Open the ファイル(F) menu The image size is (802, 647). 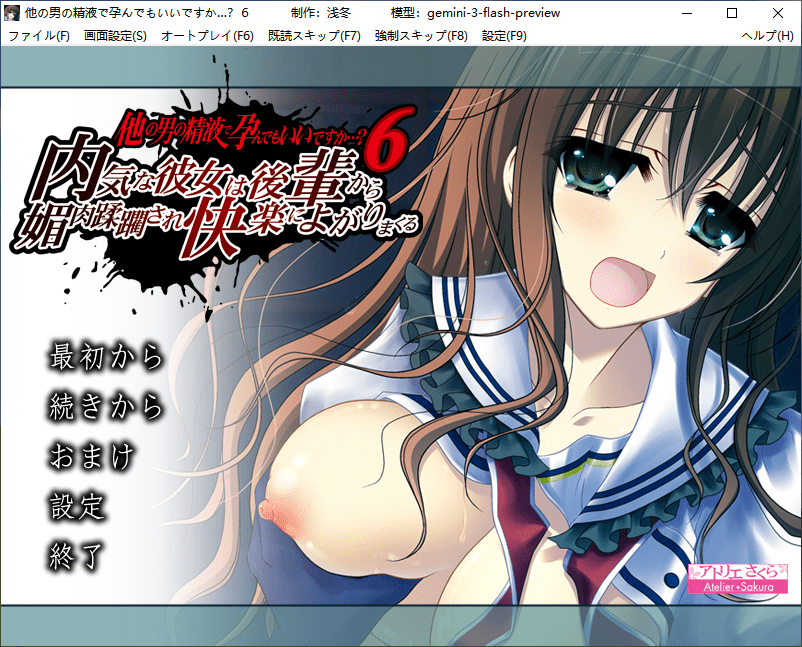(x=39, y=35)
